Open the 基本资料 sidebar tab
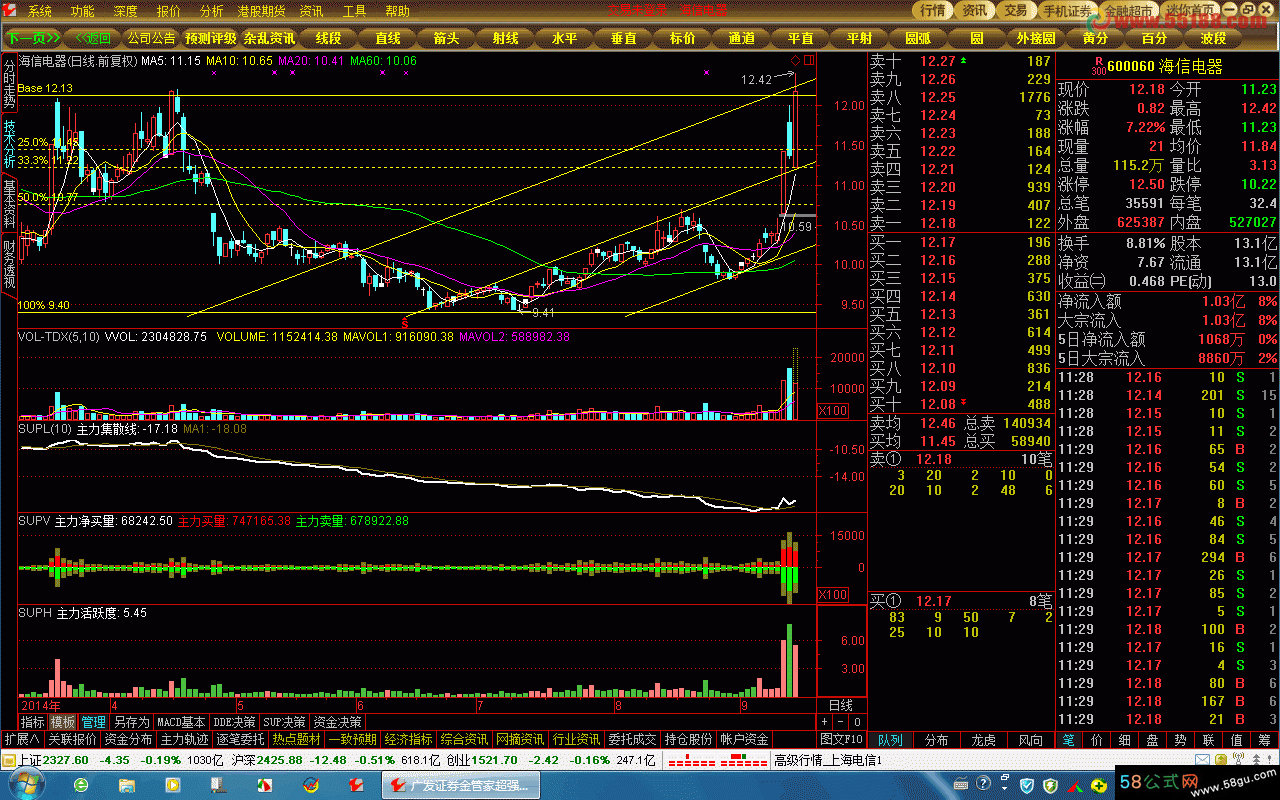This screenshot has height=800, width=1280. pyautogui.click(x=9, y=203)
